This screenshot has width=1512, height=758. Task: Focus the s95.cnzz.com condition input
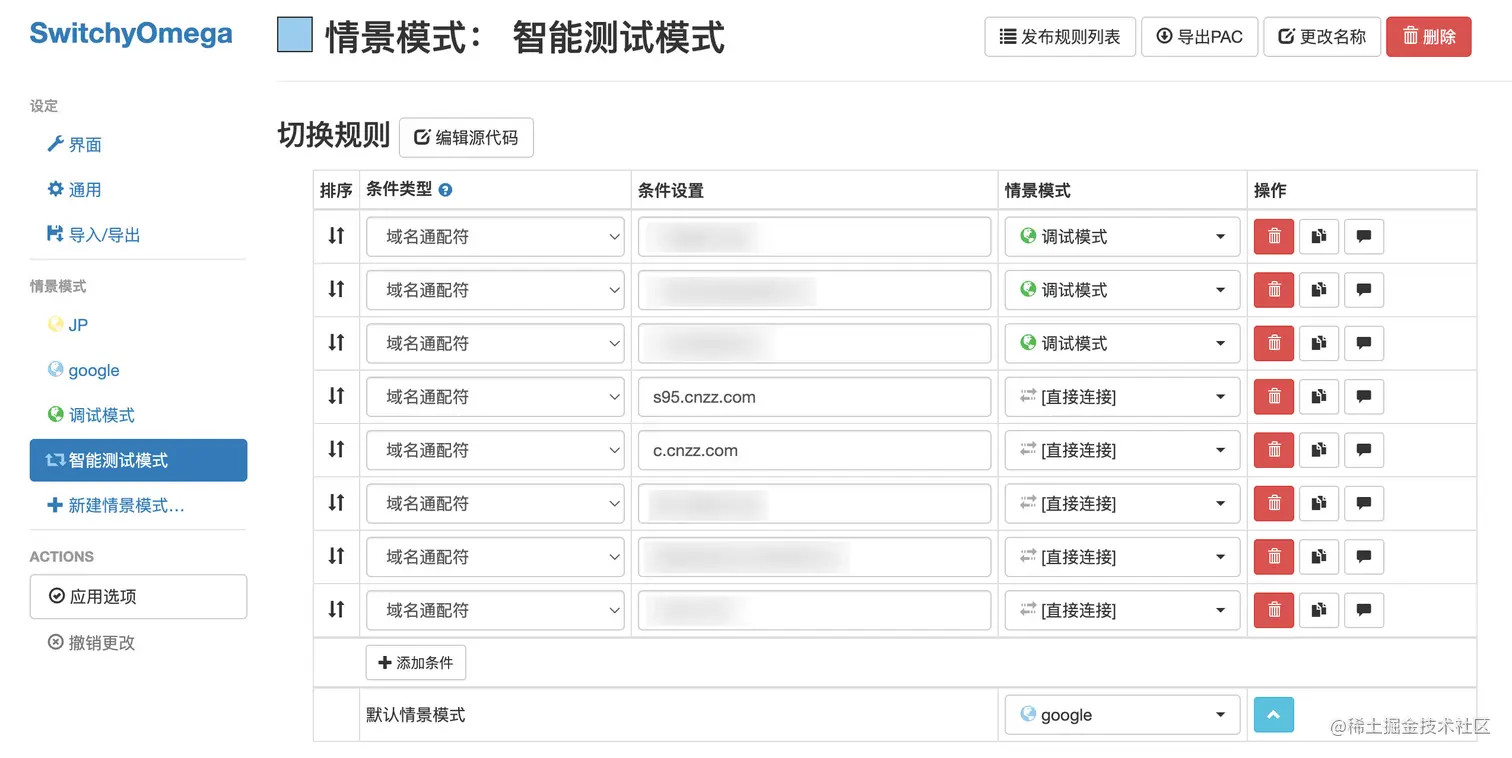pos(815,397)
